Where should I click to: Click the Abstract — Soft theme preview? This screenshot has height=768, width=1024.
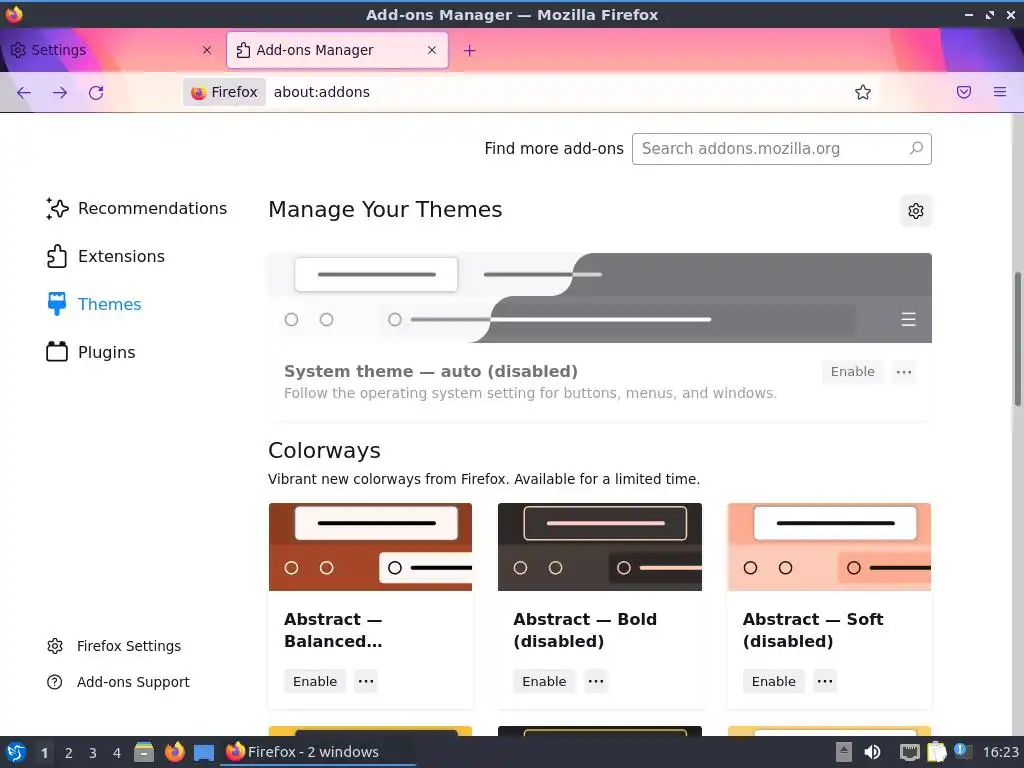click(x=829, y=547)
